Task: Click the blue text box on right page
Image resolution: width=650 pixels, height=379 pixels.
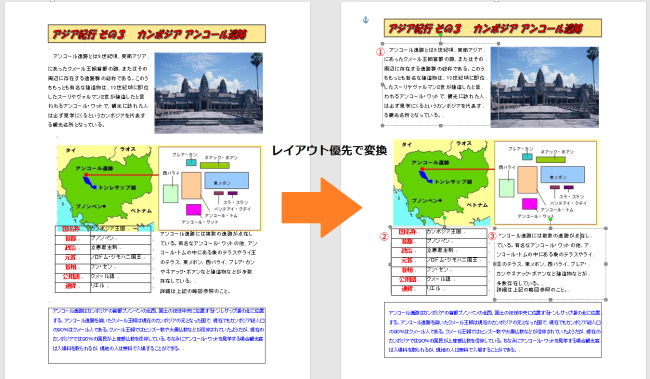Action: (492, 330)
